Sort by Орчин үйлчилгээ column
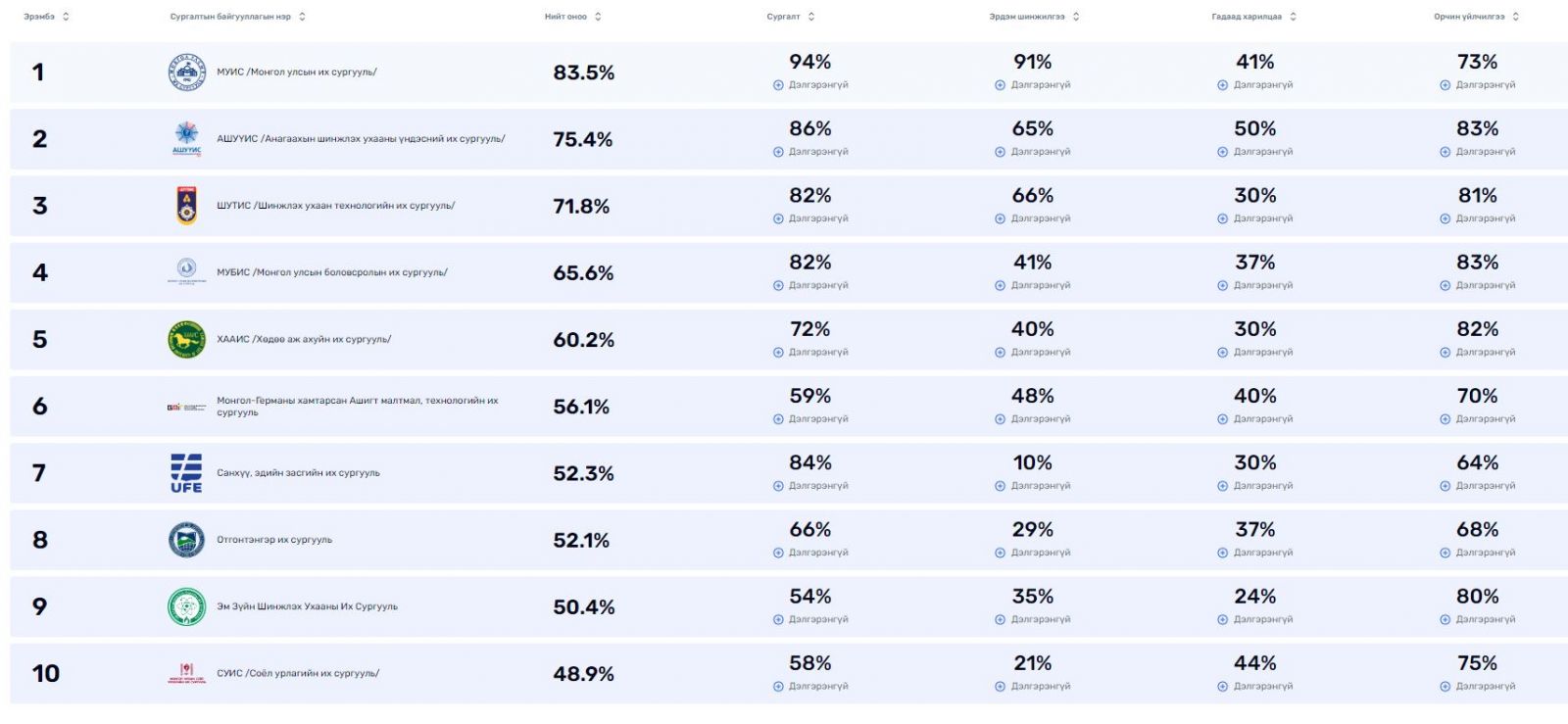Screen dimensions: 1568x724 [1476, 17]
